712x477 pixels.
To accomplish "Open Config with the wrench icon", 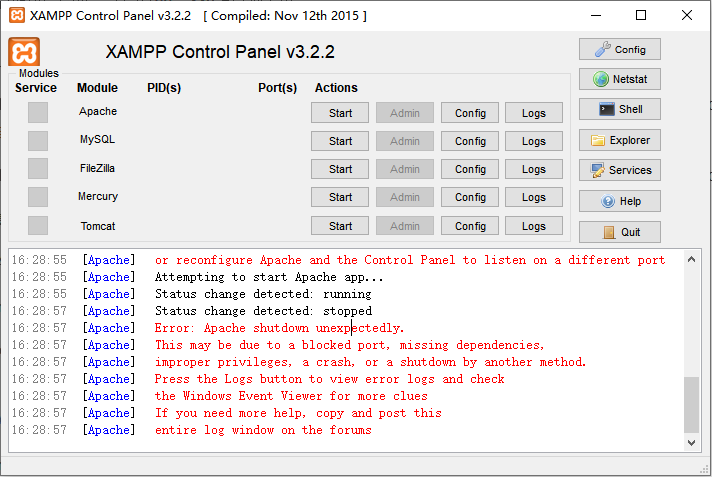I will pyautogui.click(x=619, y=49).
